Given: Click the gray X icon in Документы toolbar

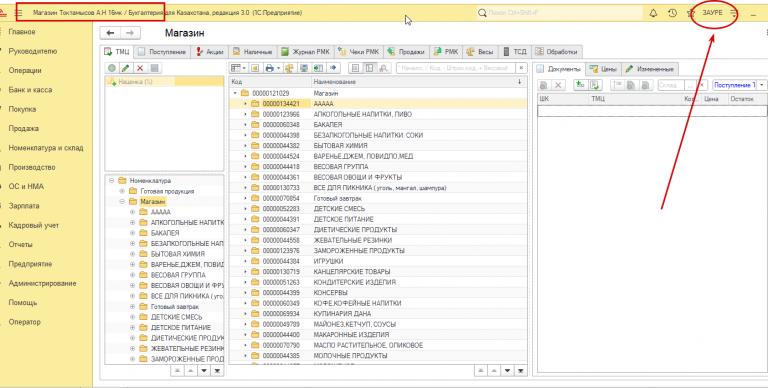Looking at the screenshot, I should click(x=558, y=85).
